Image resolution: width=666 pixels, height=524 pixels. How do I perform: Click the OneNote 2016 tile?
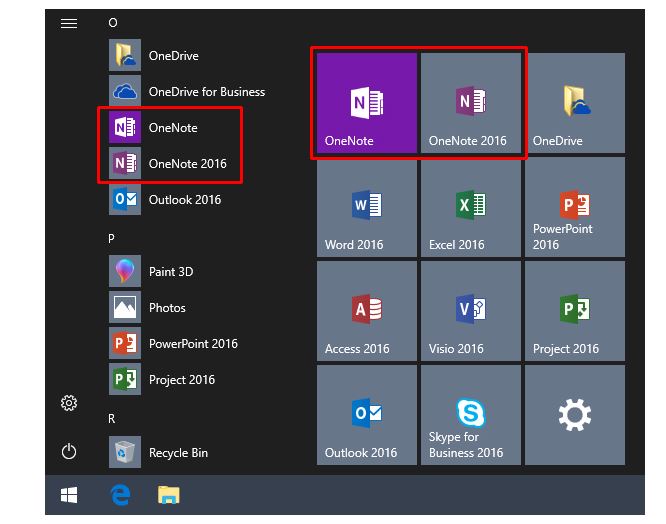coord(471,103)
